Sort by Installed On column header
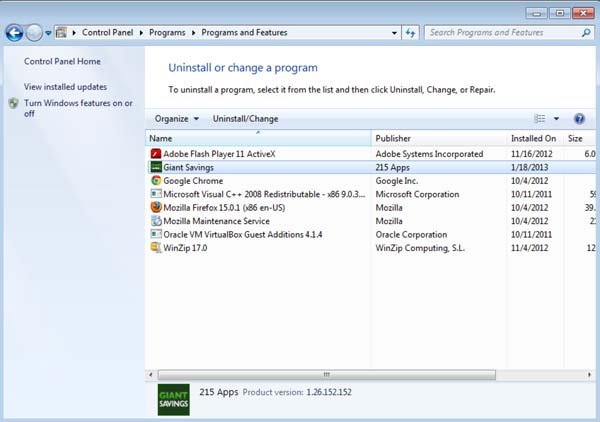 (x=535, y=138)
